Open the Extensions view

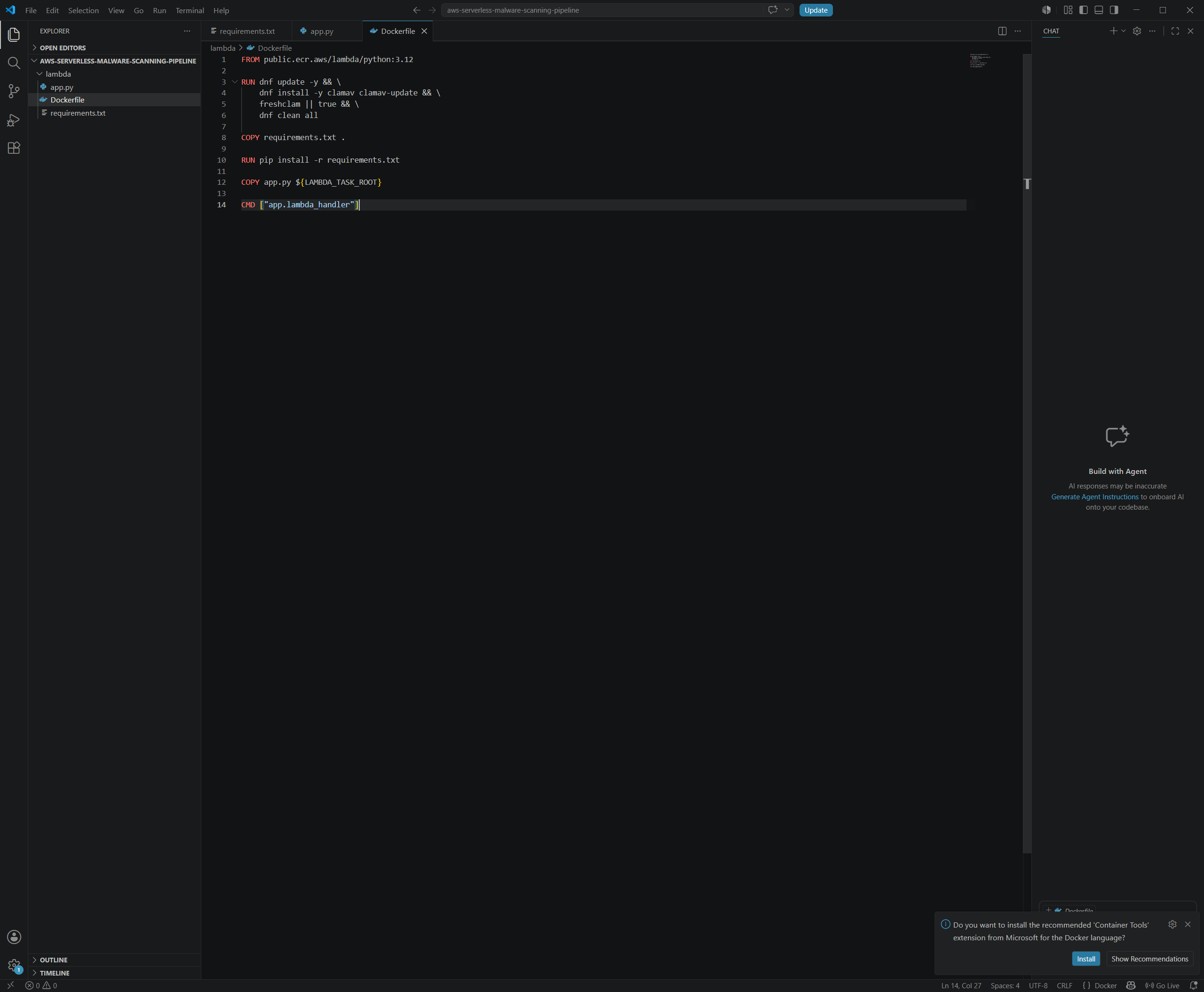pos(14,148)
